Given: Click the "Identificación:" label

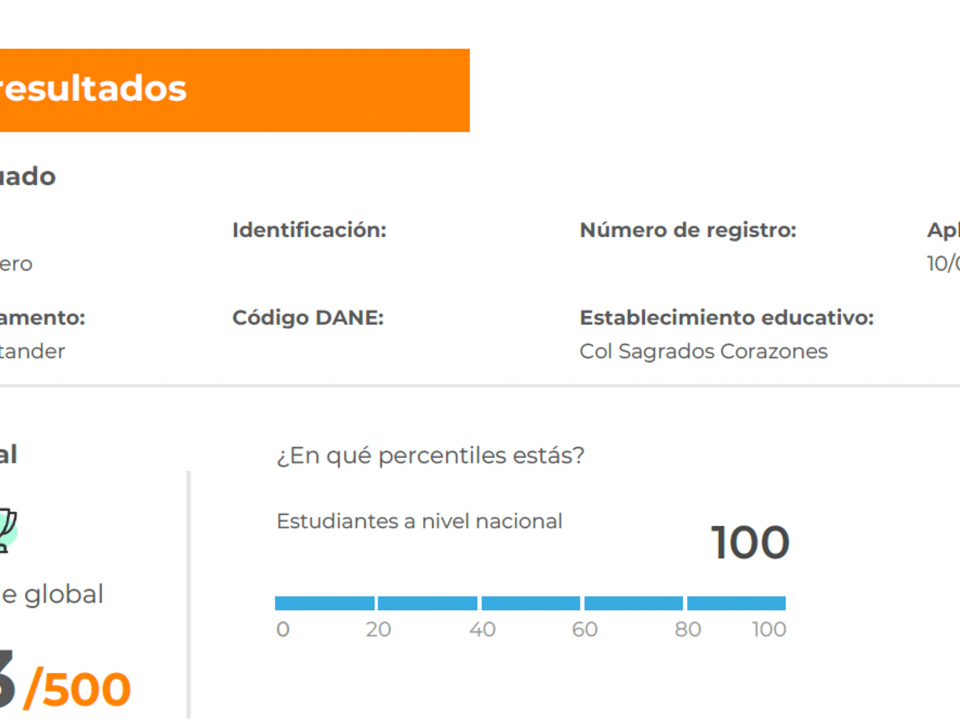Looking at the screenshot, I should (309, 230).
